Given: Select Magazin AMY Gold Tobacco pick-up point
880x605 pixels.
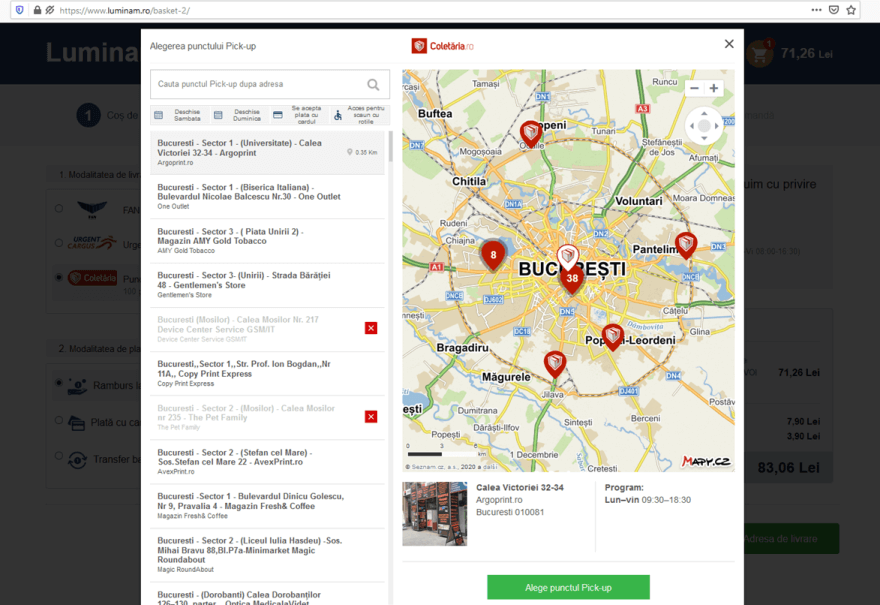Looking at the screenshot, I should coord(267,241).
